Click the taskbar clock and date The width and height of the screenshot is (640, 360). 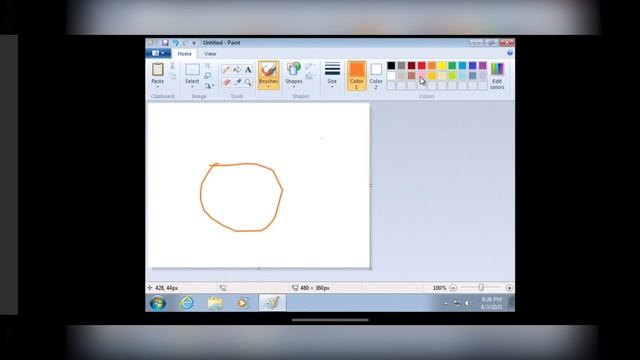tap(491, 303)
